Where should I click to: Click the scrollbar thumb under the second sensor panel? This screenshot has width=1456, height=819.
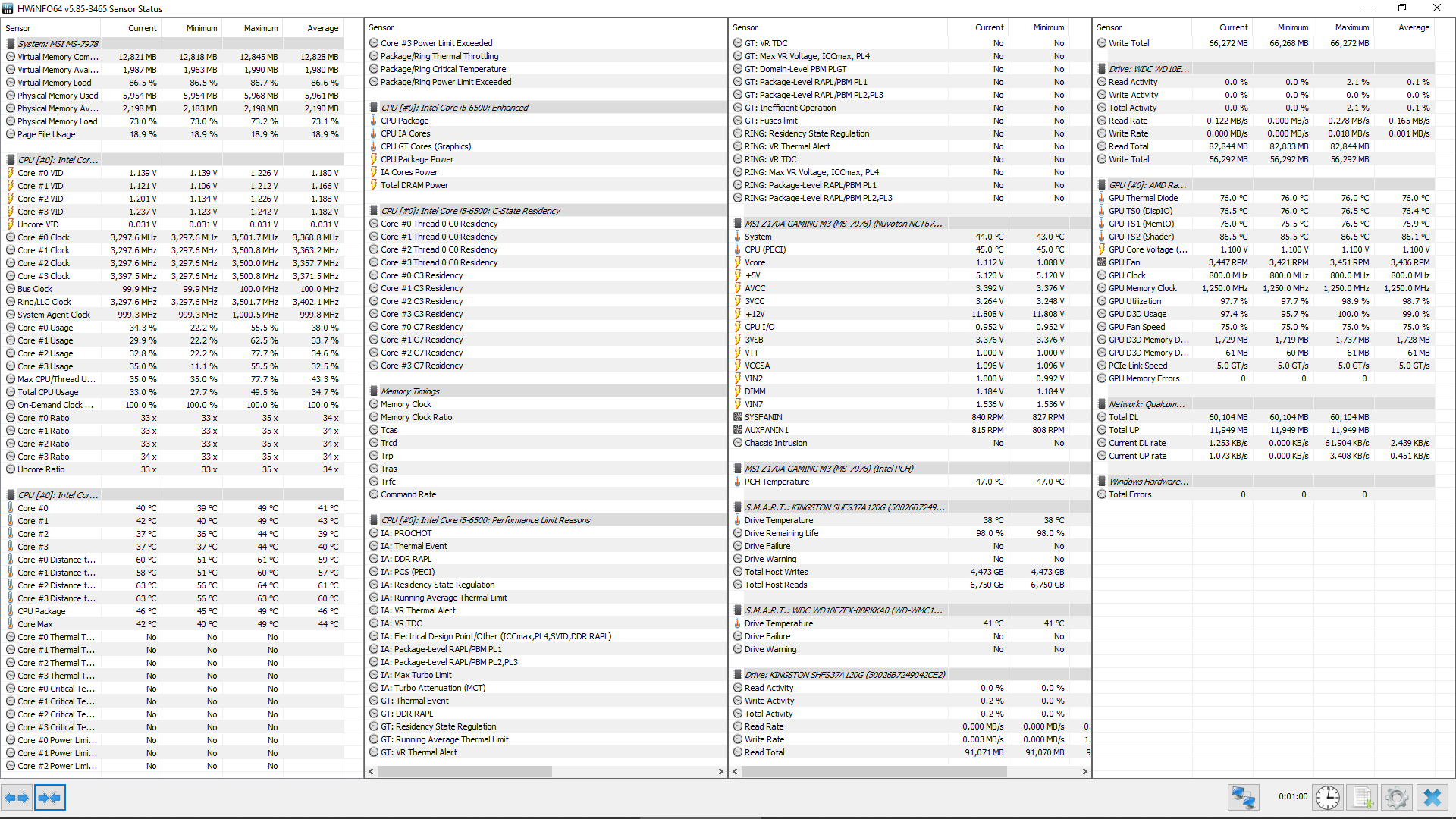(x=464, y=771)
